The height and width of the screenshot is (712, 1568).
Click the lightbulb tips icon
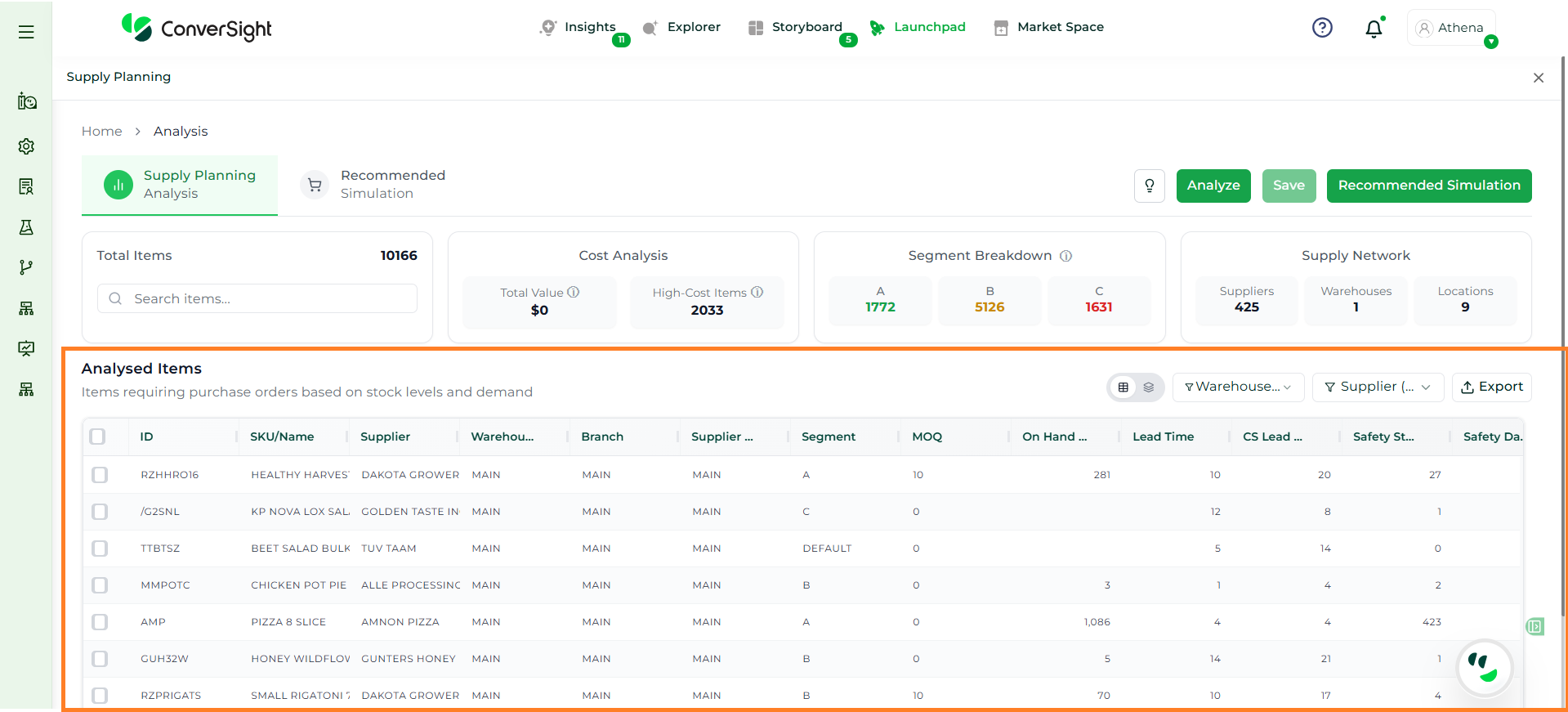[x=1149, y=186]
